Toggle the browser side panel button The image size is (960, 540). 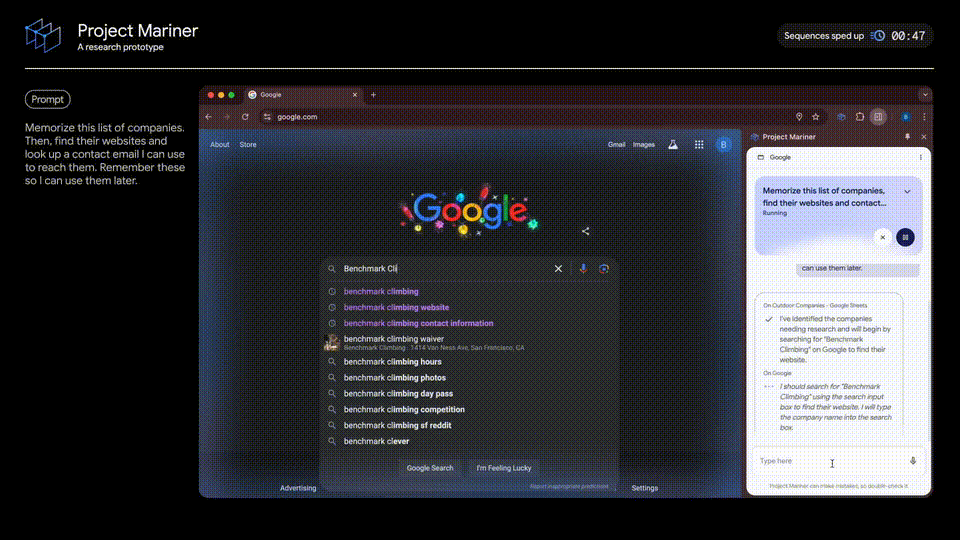[878, 117]
